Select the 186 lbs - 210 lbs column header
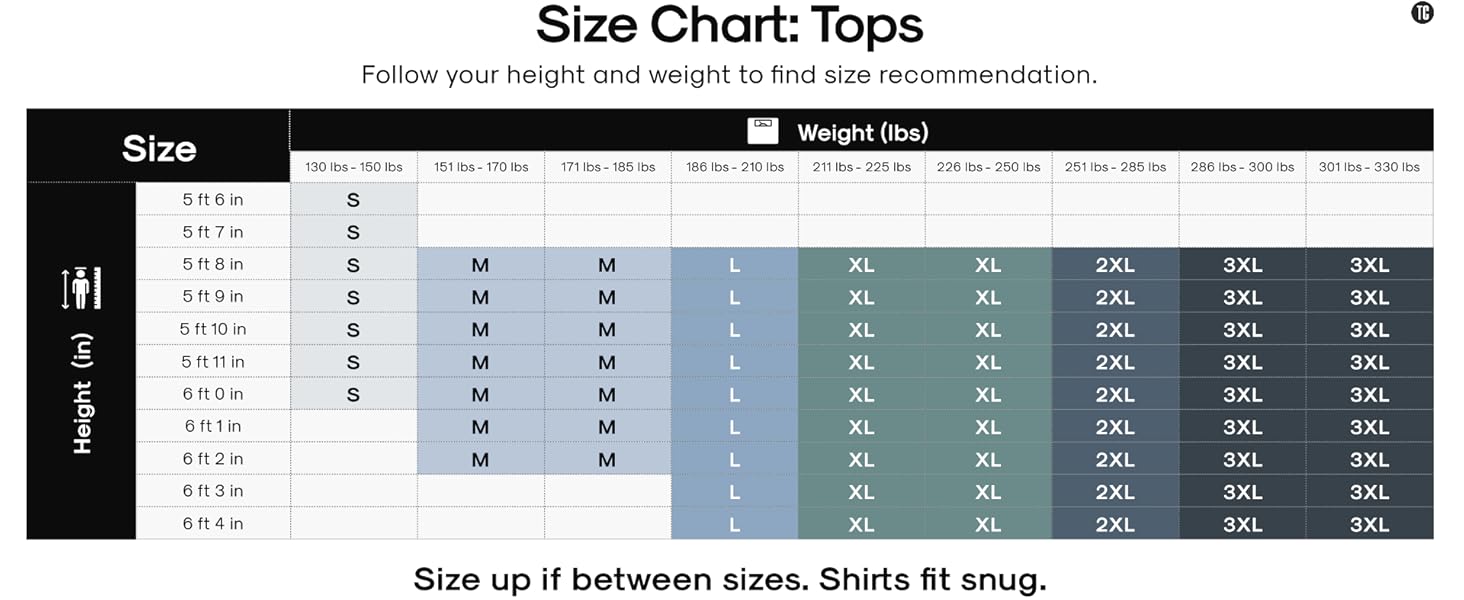Screen dimensions: 1464x600 pyautogui.click(x=734, y=167)
